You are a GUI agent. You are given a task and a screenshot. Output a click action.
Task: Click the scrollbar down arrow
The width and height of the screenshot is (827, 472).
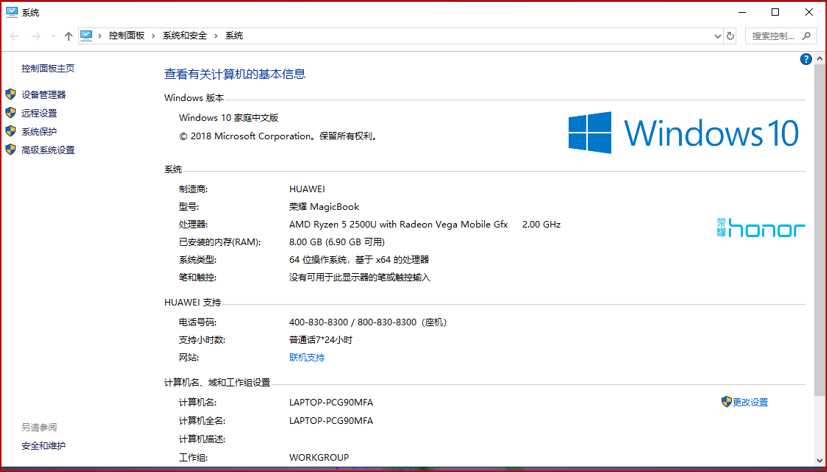click(x=819, y=460)
